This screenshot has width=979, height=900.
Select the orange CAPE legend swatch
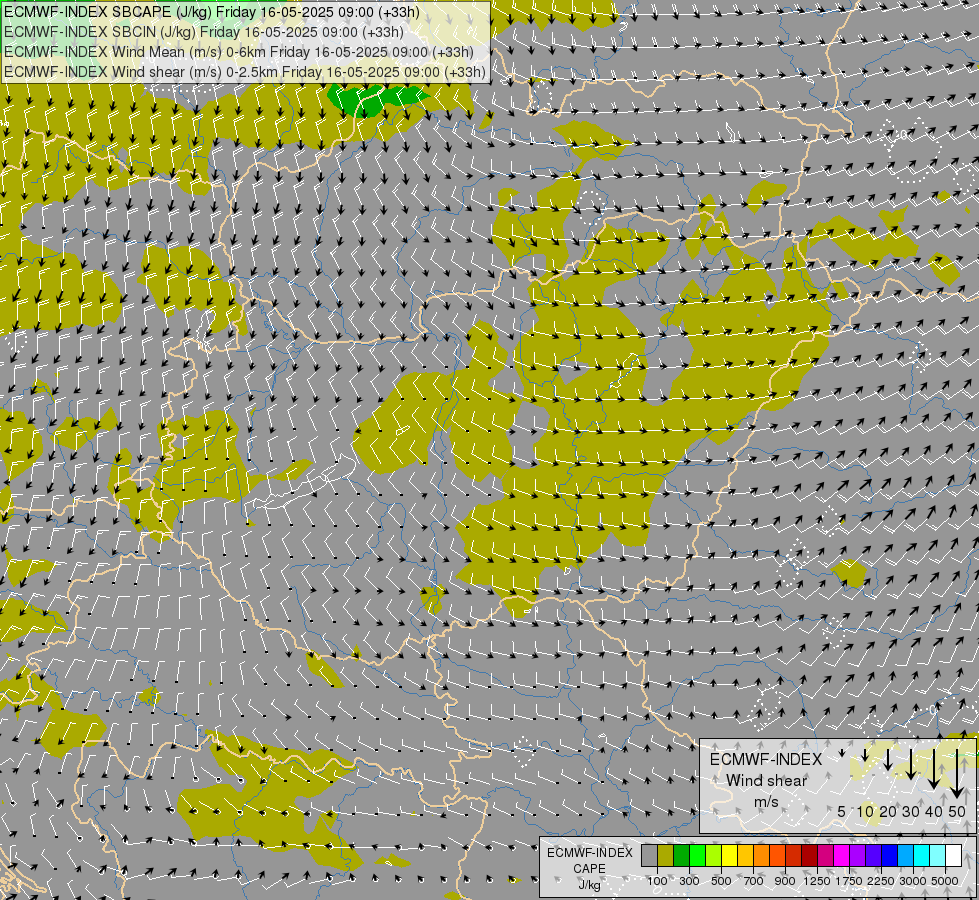pos(762,855)
